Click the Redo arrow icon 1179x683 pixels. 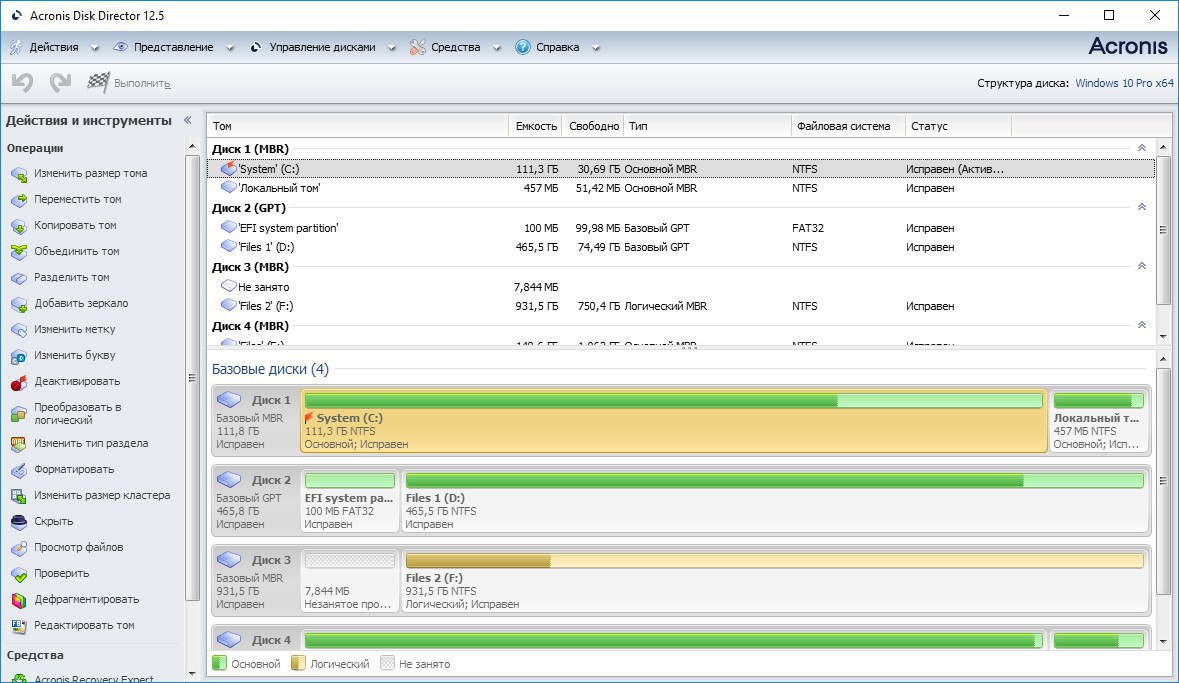pos(60,83)
